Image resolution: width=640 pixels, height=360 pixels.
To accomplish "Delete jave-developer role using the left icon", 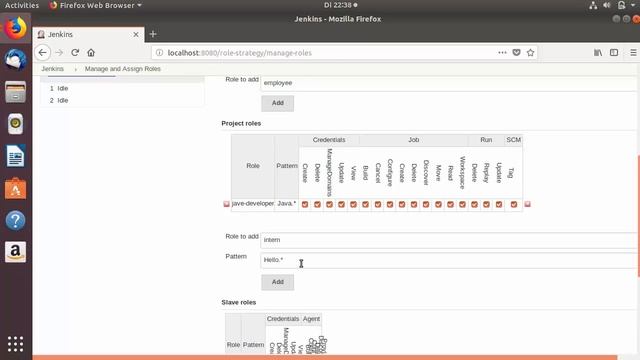I will point(227,204).
